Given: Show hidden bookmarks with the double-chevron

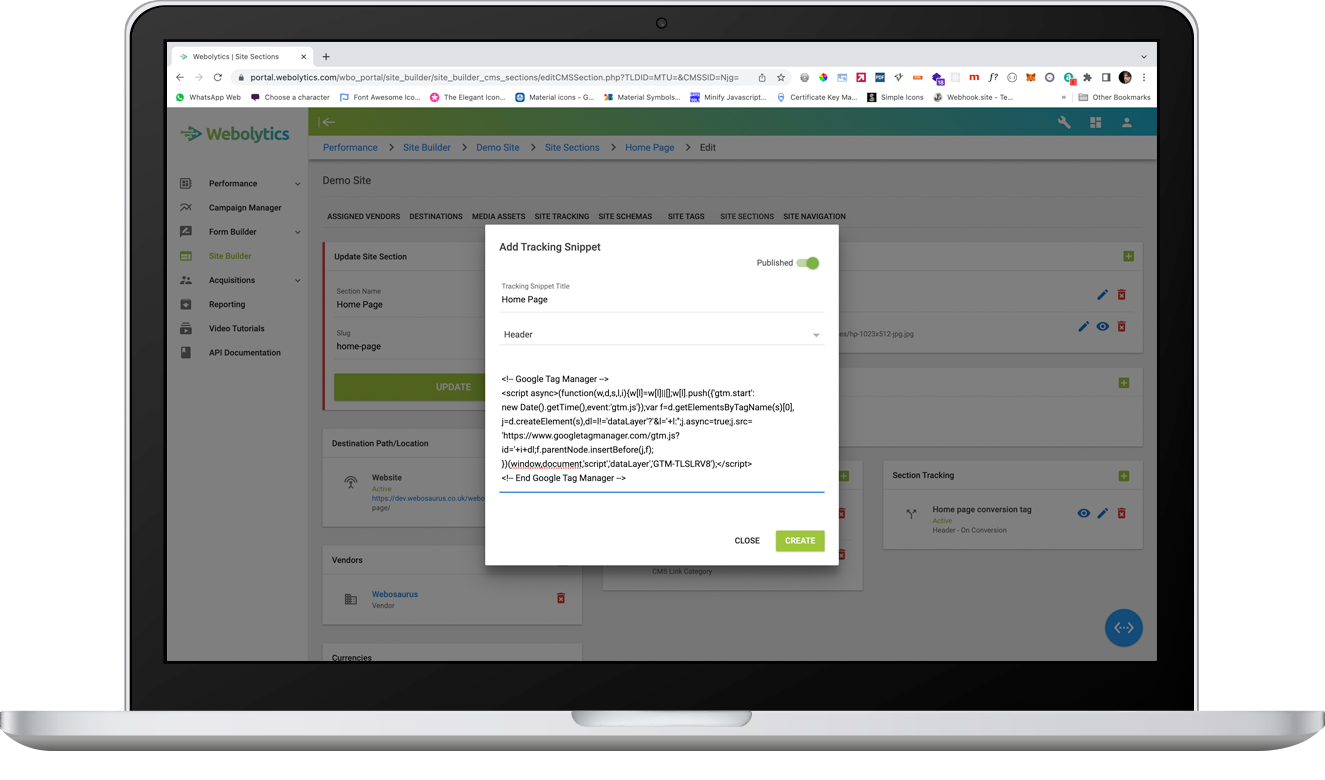Looking at the screenshot, I should (x=1063, y=97).
